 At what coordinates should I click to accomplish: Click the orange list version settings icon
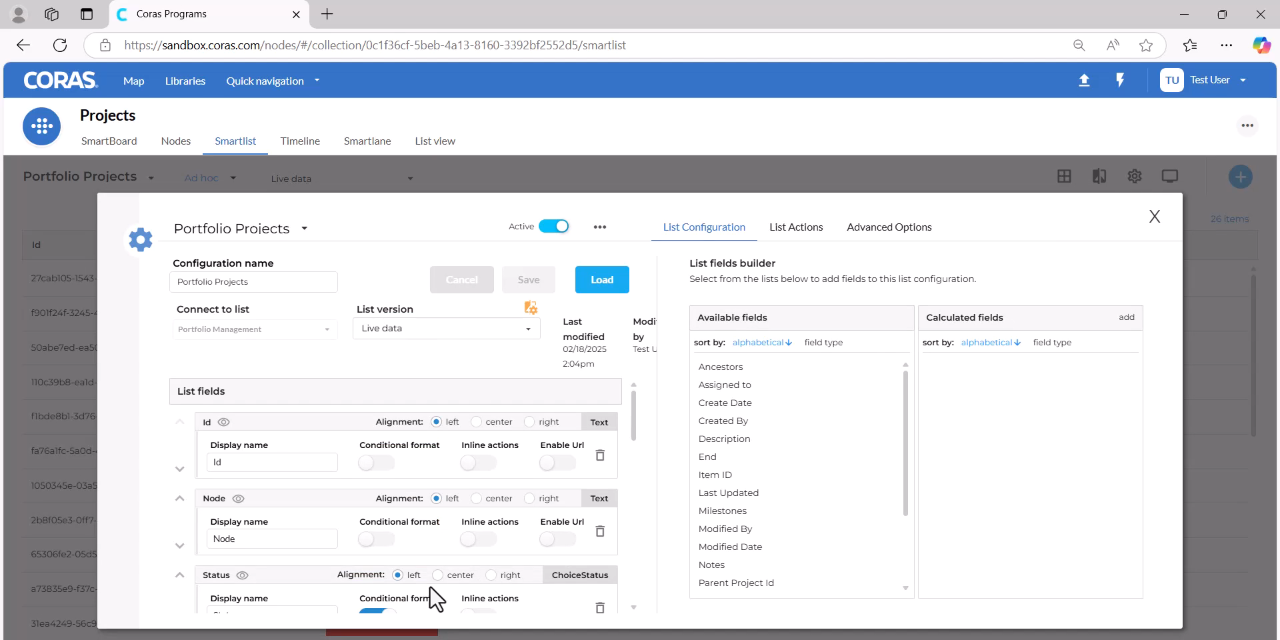pyautogui.click(x=531, y=307)
